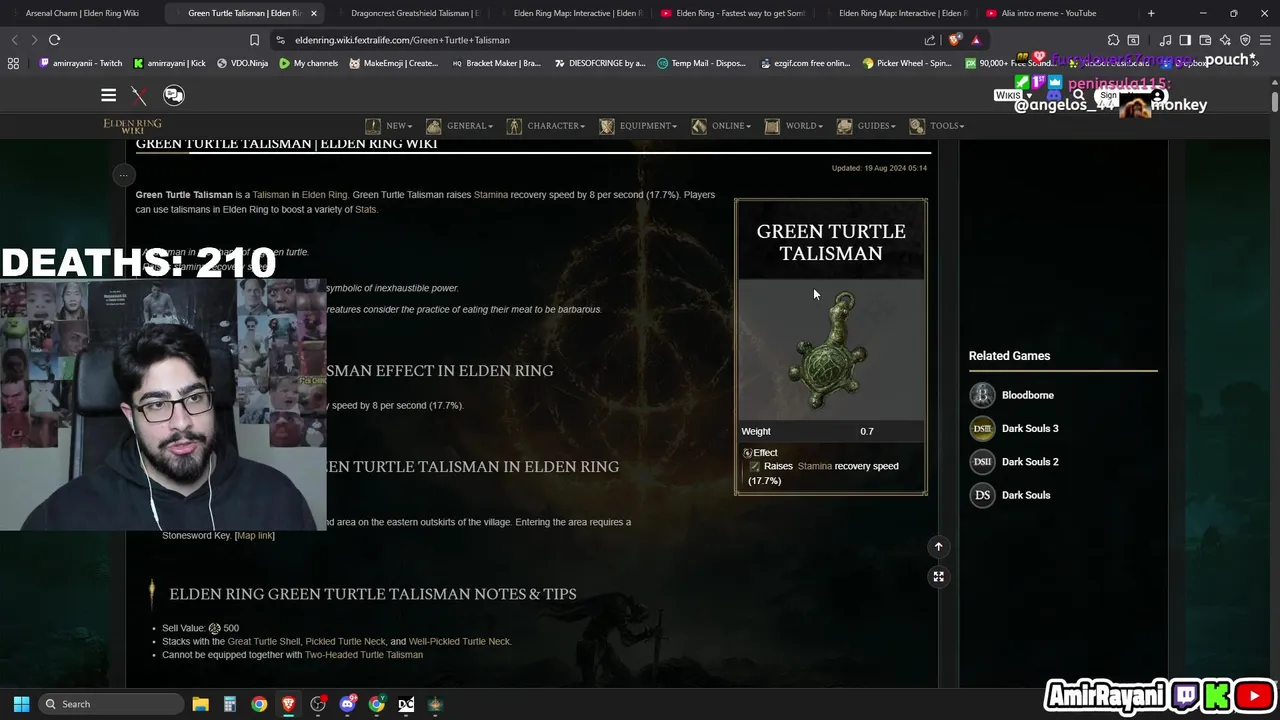Click the share icon in address bar

(x=930, y=40)
